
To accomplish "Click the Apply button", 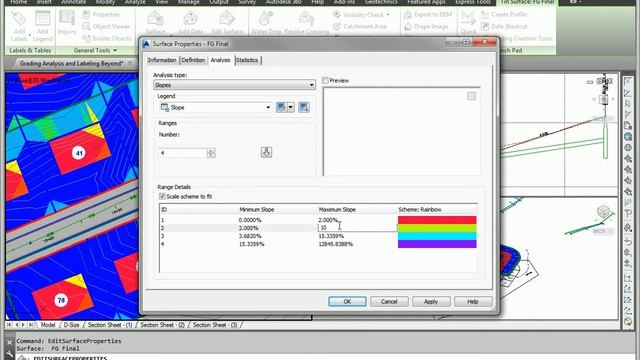I will 431,302.
